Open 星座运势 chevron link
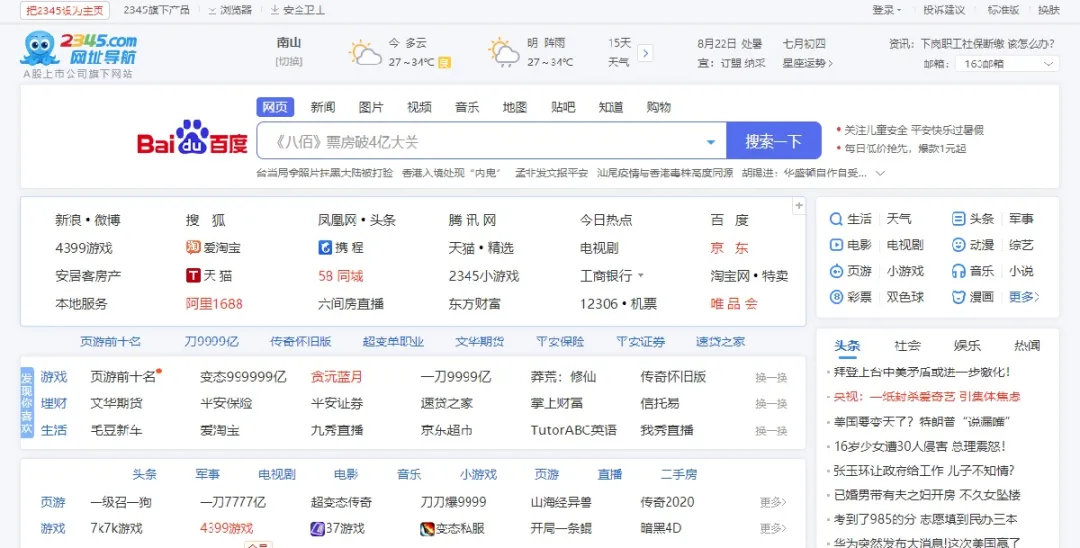The image size is (1080, 548). (x=807, y=63)
